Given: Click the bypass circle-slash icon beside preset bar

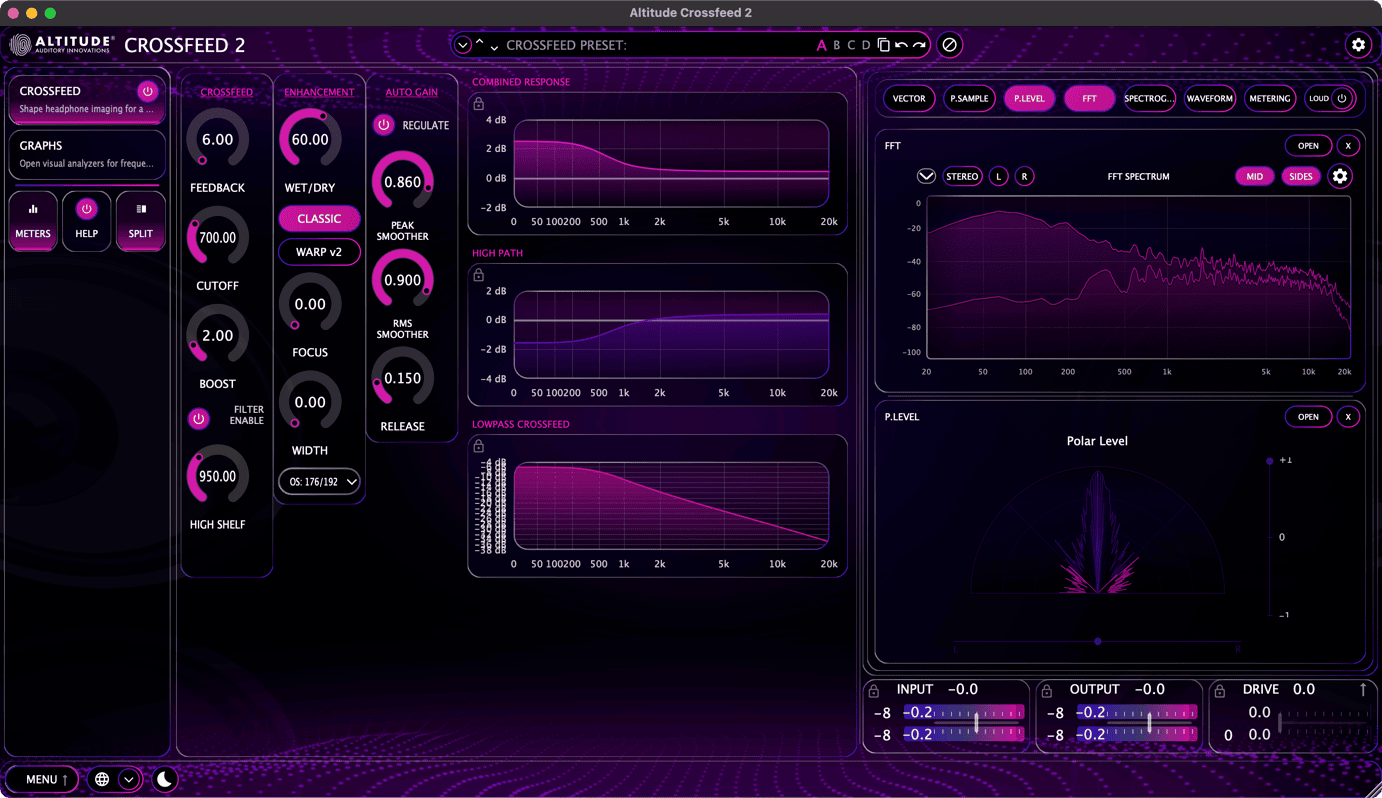Looking at the screenshot, I should pos(950,45).
